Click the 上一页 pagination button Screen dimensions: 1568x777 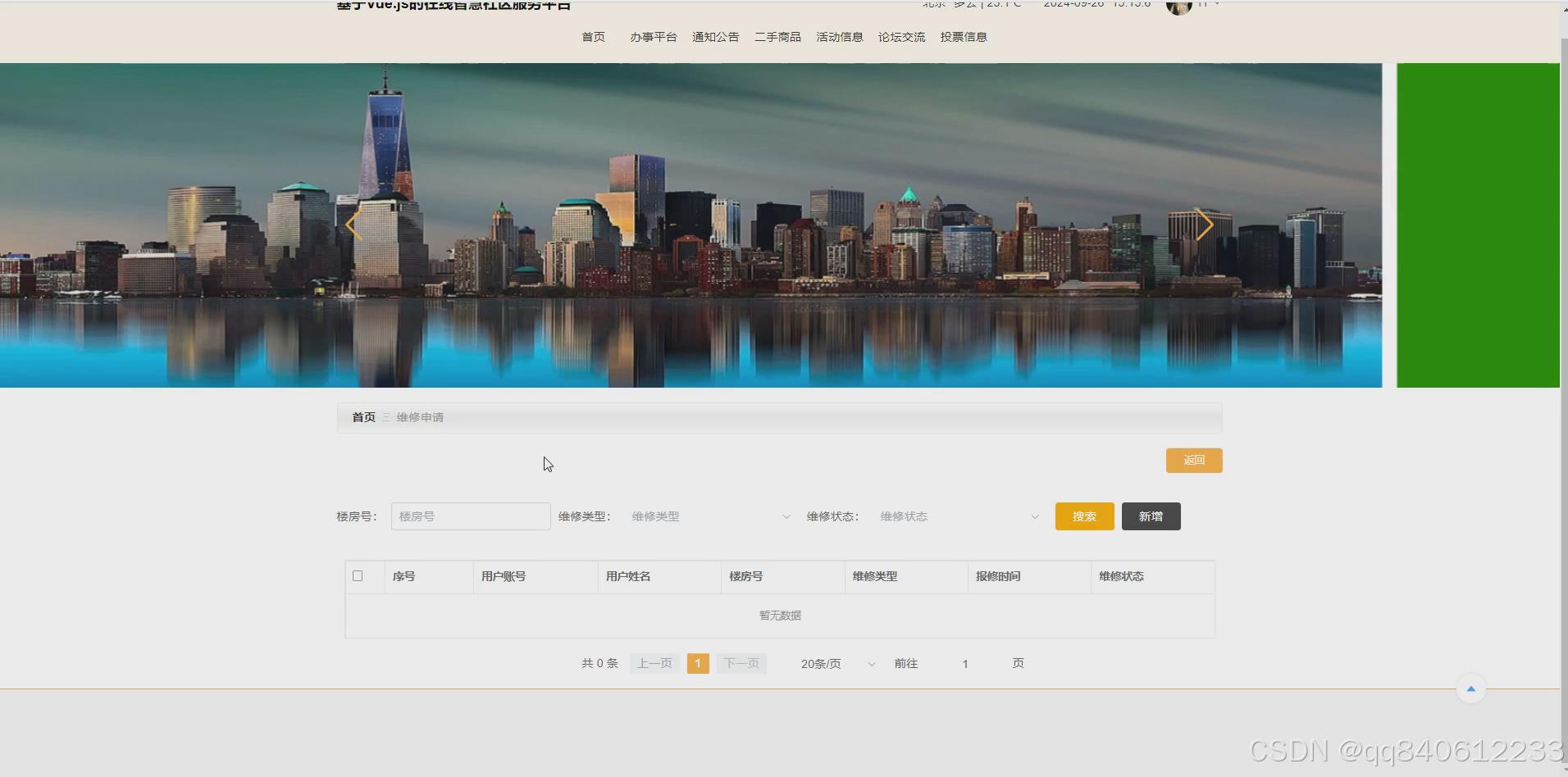point(654,664)
